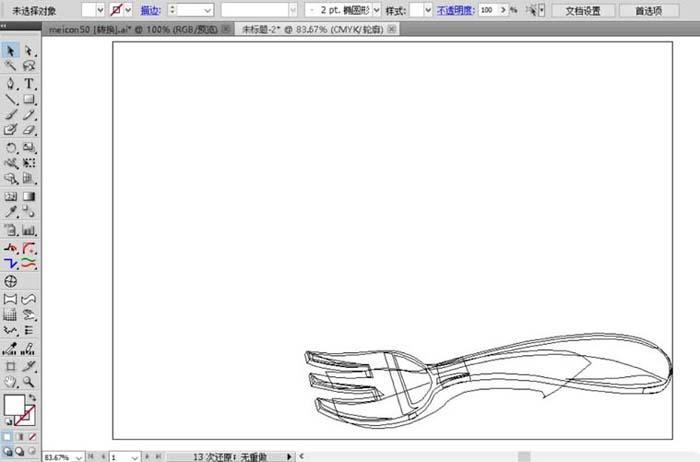This screenshot has width=700, height=462.
Task: Select the Hand tool
Action: [11, 381]
